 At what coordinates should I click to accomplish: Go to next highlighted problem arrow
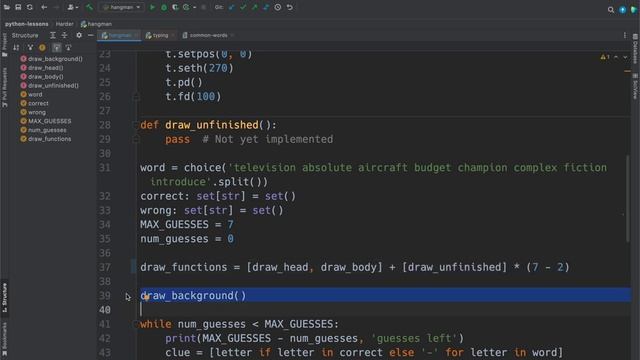625,57
